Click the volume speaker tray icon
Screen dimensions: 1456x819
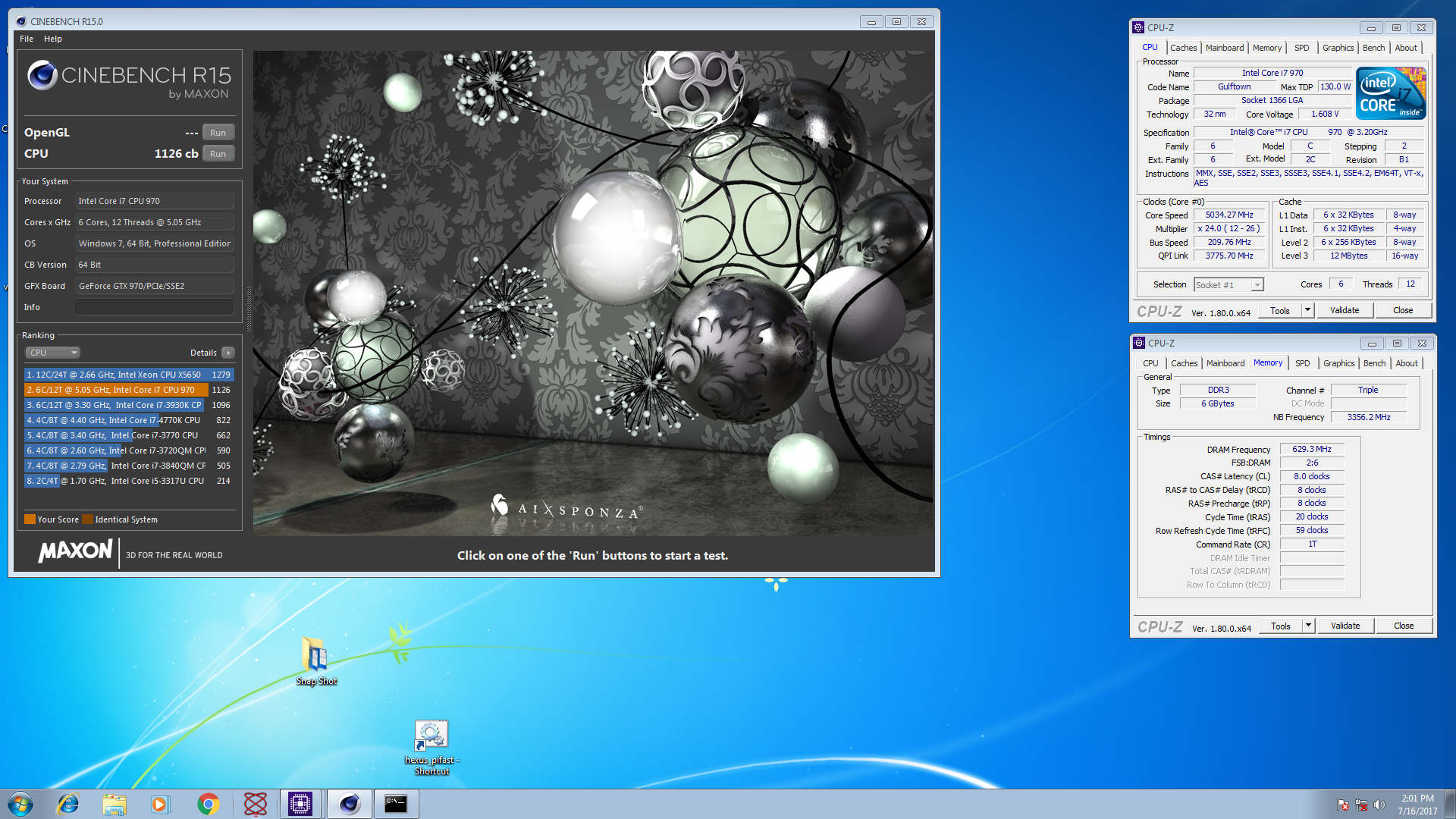tap(1379, 805)
